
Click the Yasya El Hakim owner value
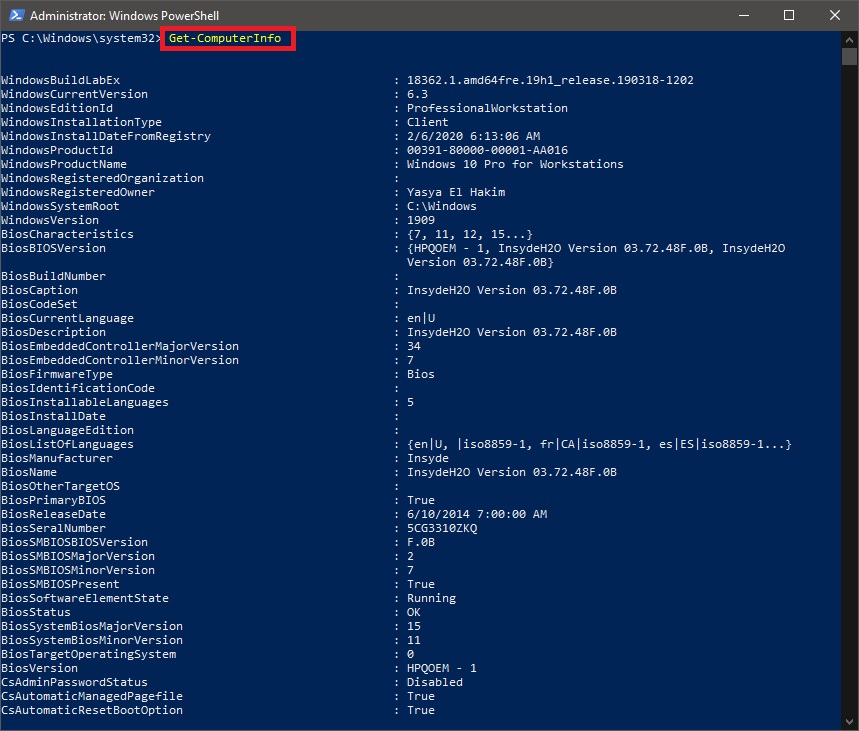tap(456, 192)
